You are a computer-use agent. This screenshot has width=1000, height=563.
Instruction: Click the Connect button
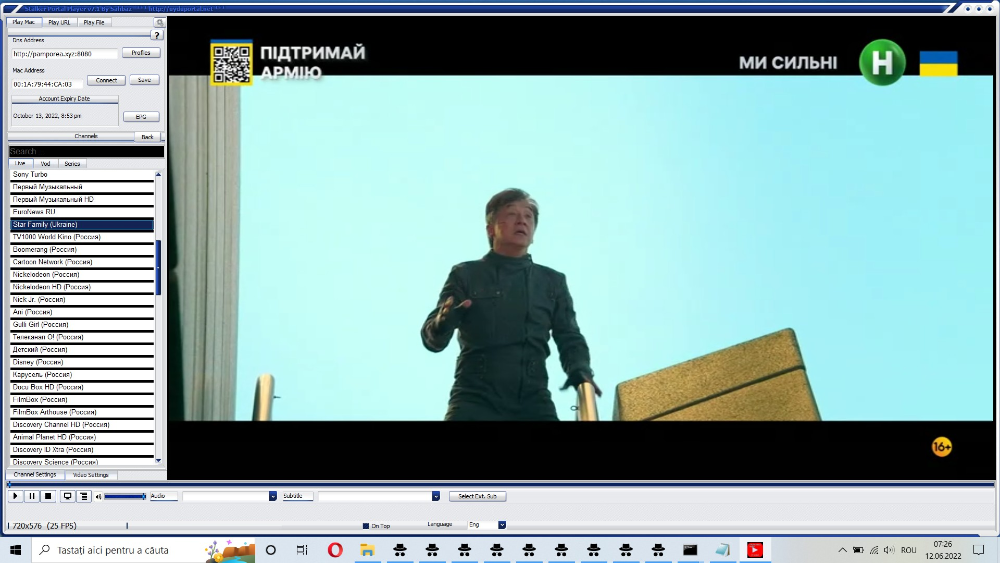pyautogui.click(x=107, y=80)
